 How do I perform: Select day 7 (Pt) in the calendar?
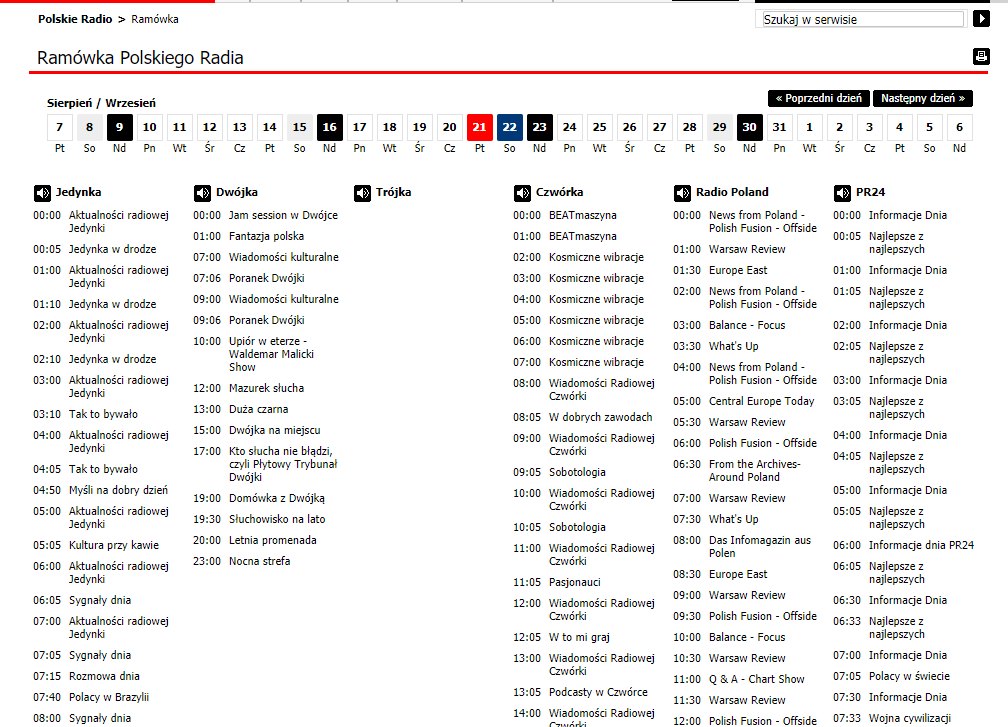point(60,127)
